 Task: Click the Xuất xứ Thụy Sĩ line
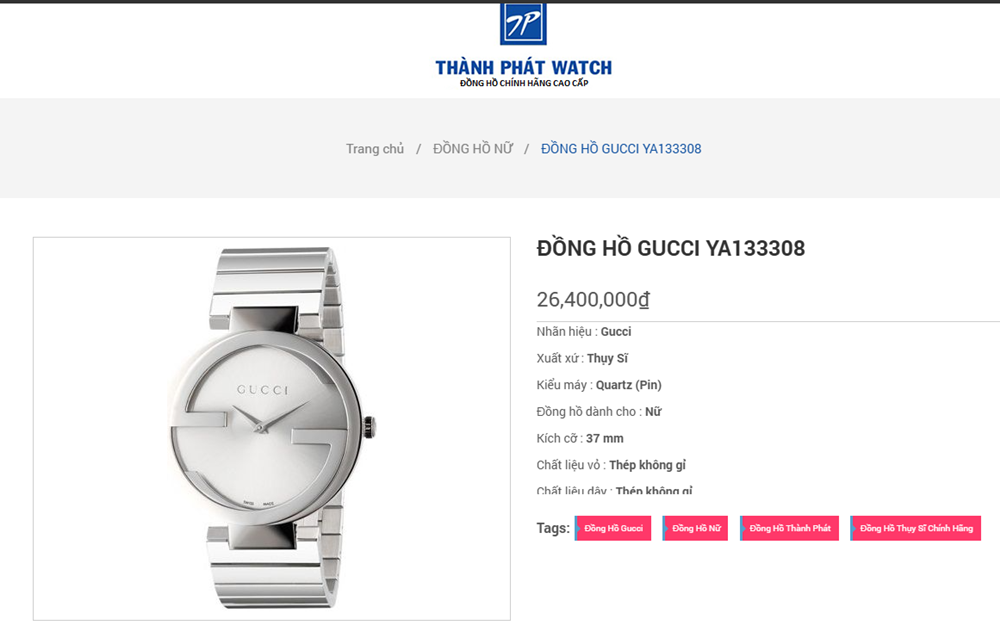(x=582, y=358)
